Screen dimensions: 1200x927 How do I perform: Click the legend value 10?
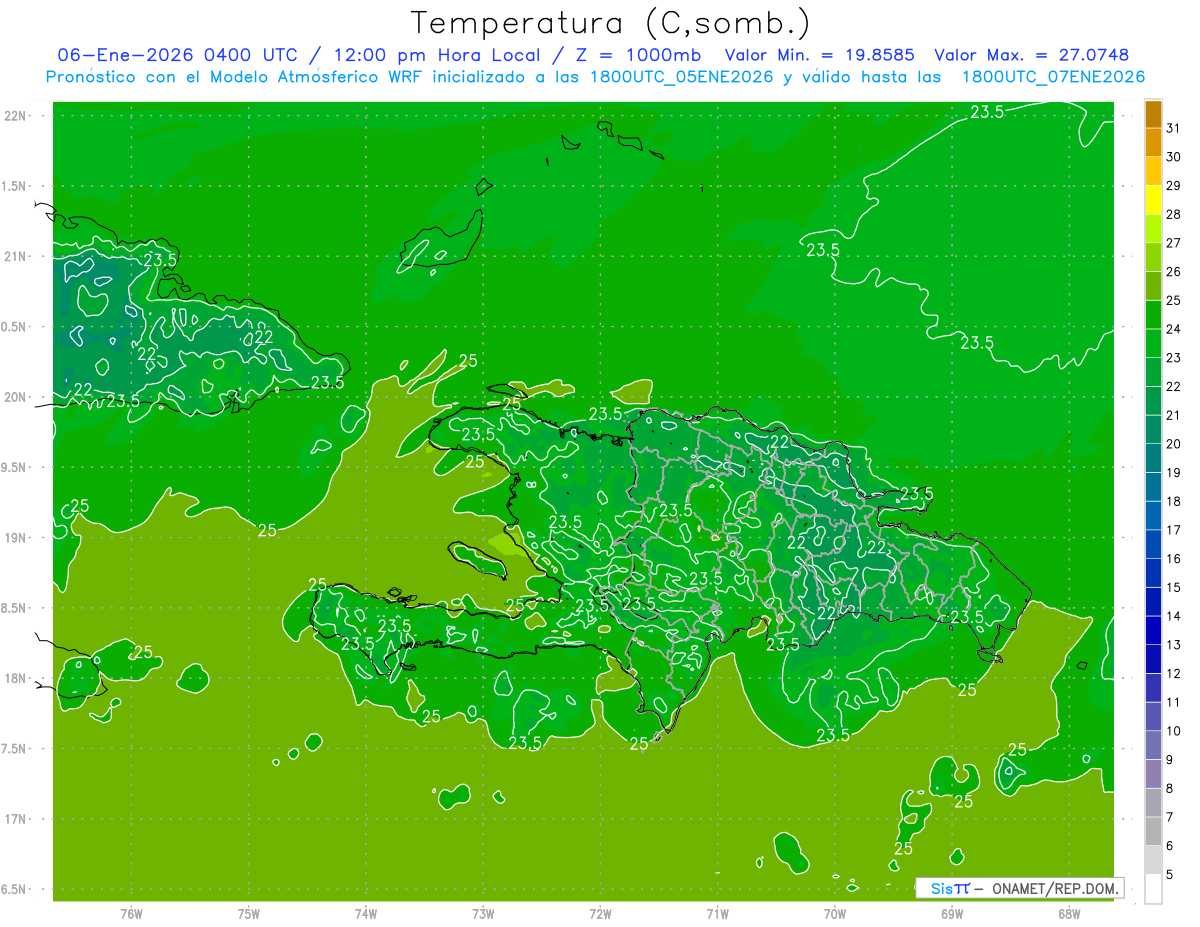point(1174,731)
